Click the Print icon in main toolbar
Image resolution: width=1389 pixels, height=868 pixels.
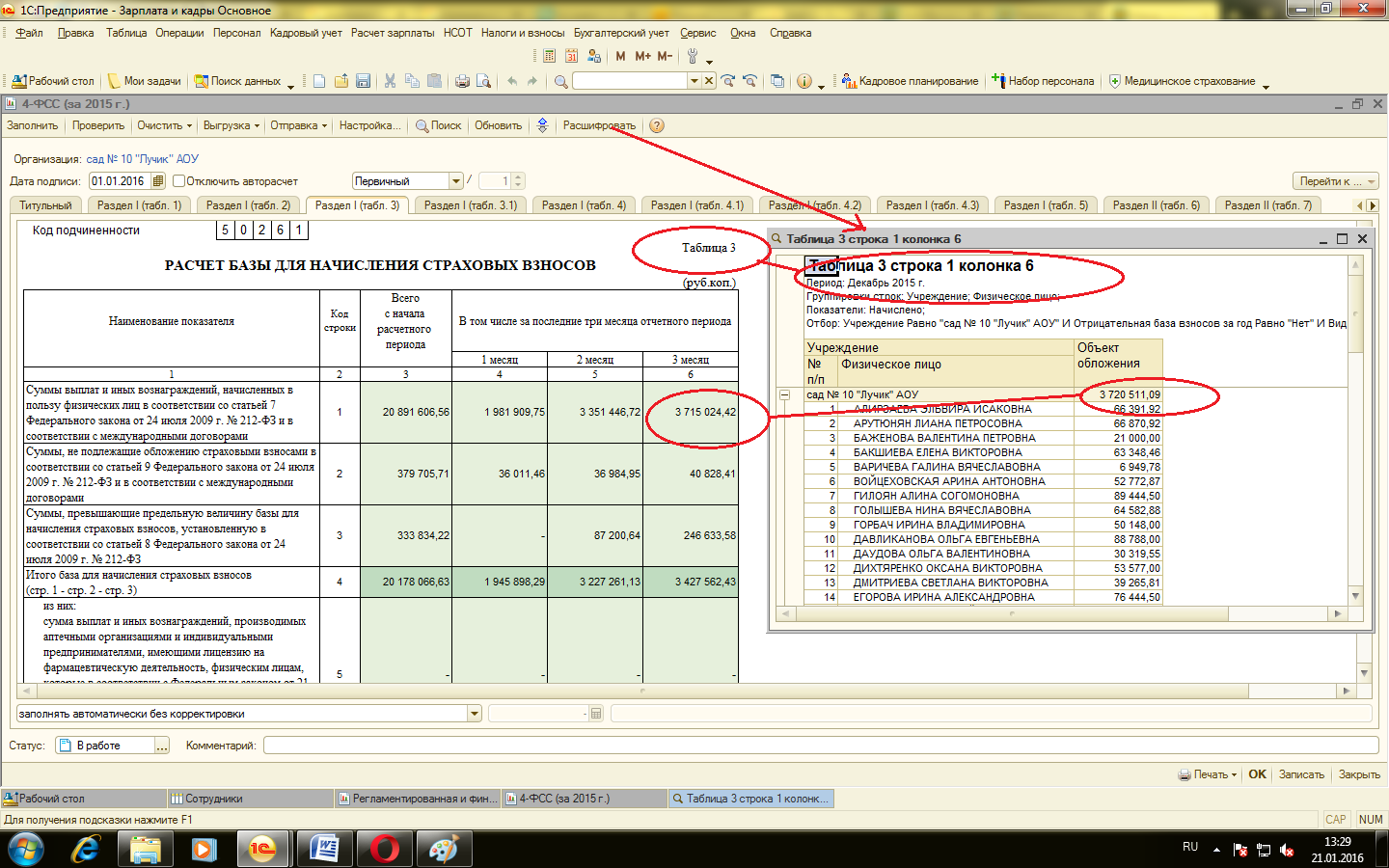[462, 81]
